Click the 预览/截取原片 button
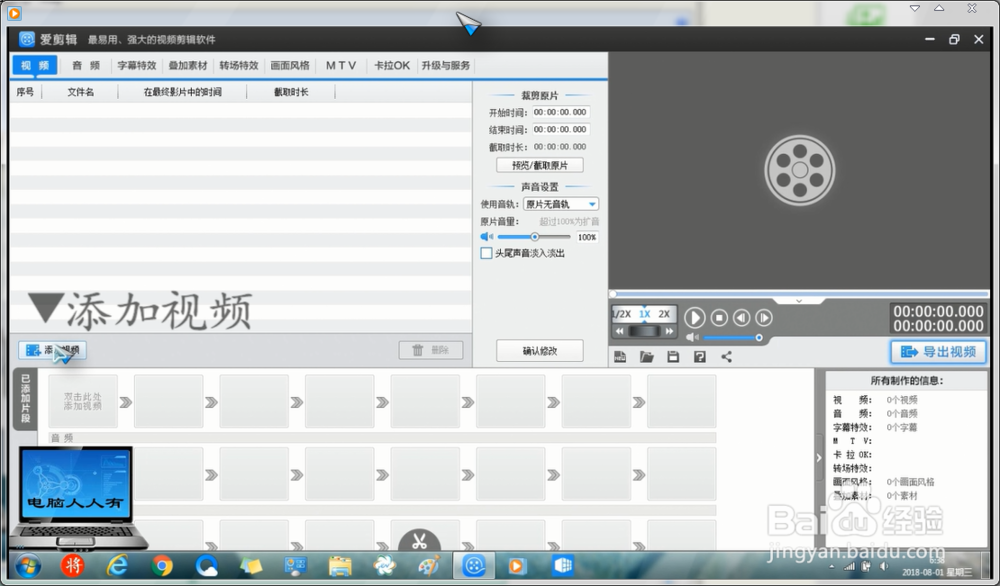 540,165
